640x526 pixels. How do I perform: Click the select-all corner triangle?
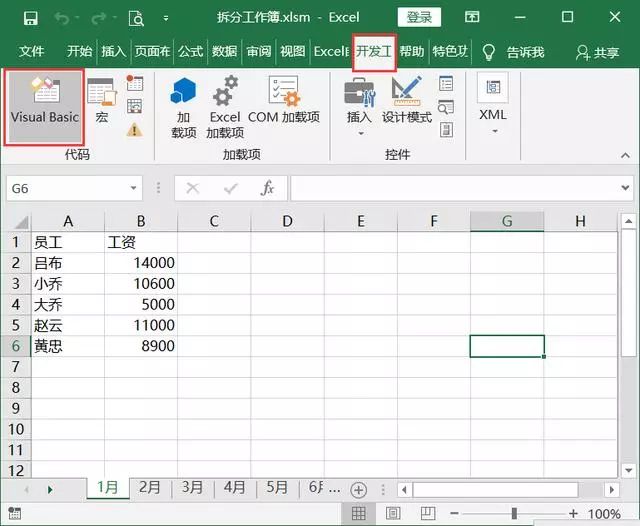[20, 222]
